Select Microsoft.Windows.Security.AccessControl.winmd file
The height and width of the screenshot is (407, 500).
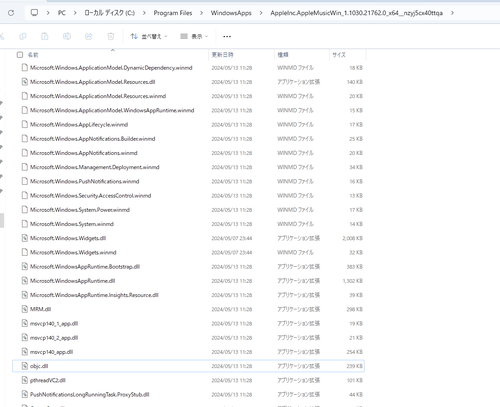pos(90,195)
